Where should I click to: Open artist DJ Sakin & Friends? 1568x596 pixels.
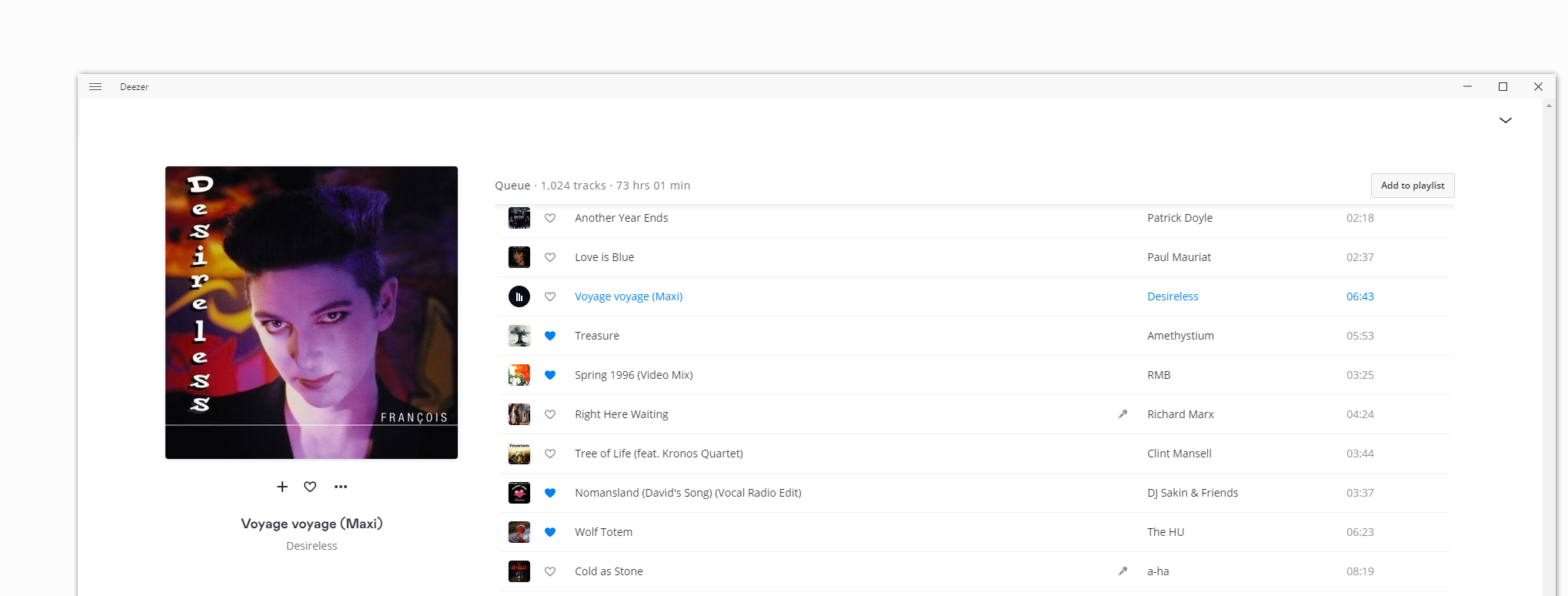click(x=1193, y=493)
